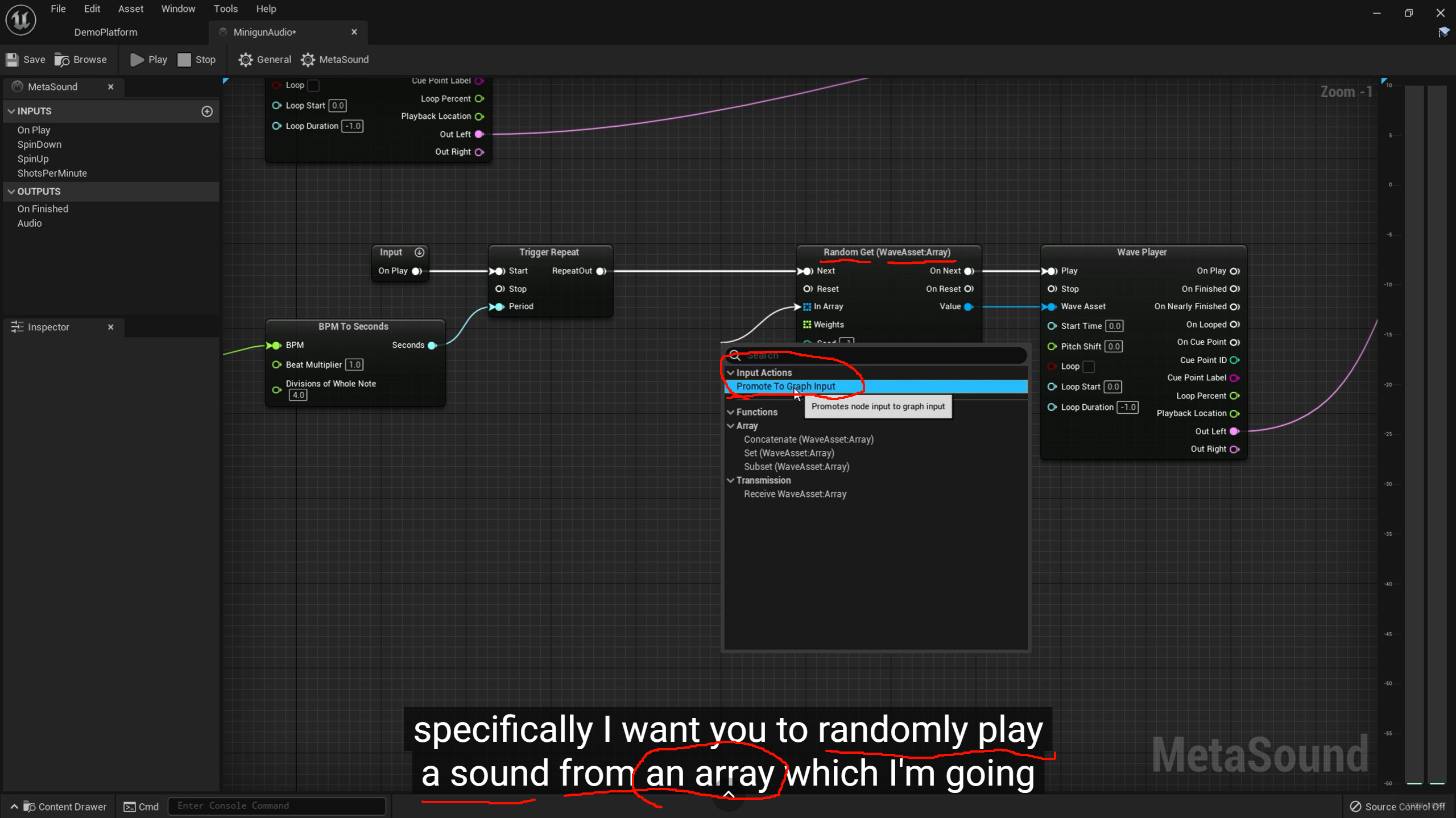Click the Input node direction toggle icon
Viewport: 1456px width, 818px height.
(419, 252)
